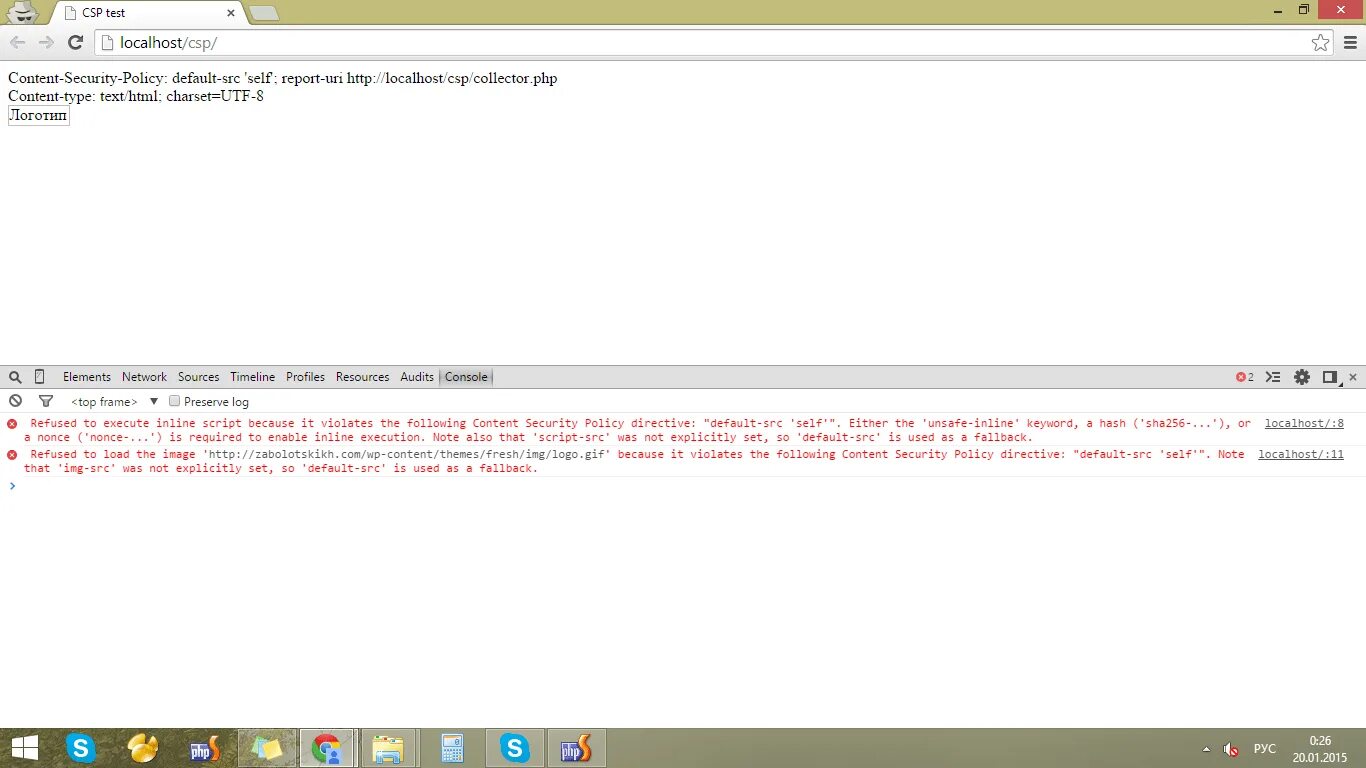
Task: Click the broken Логотип image placeholder
Action: point(38,115)
